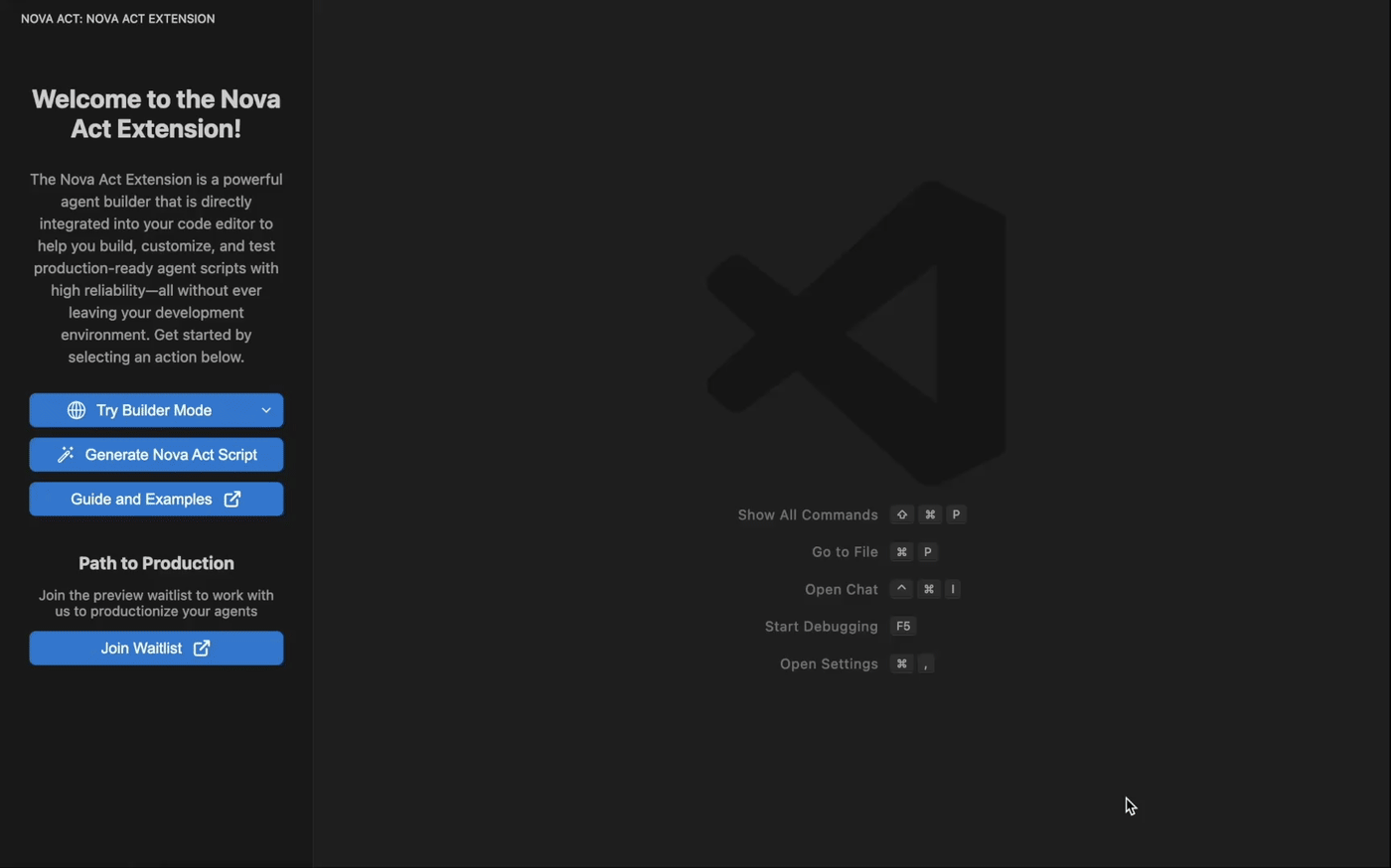The image size is (1391, 868).
Task: Click the Nova Act Extension description paragraph
Action: 156,268
